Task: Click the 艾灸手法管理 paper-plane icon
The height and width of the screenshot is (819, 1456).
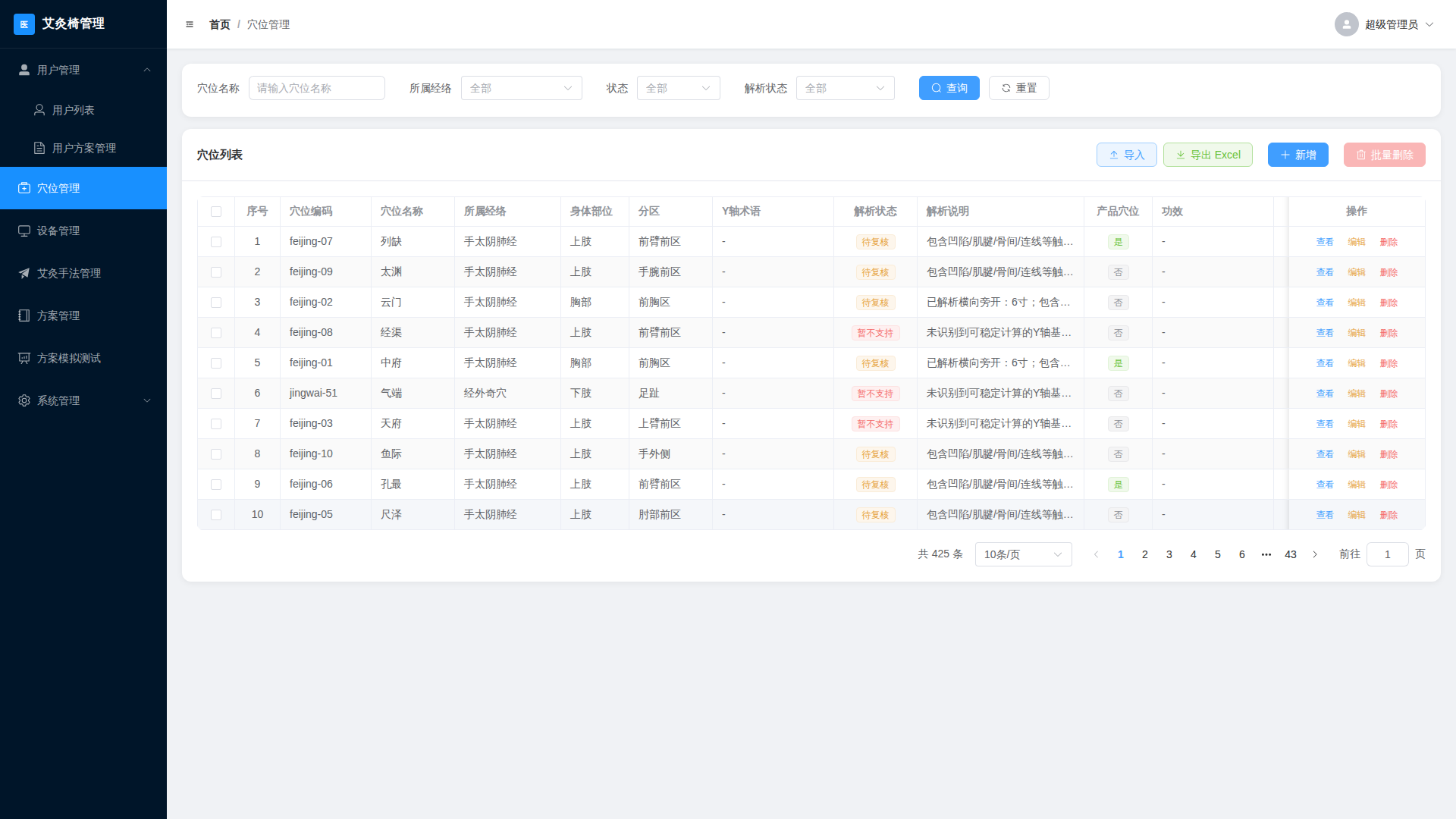Action: click(24, 273)
